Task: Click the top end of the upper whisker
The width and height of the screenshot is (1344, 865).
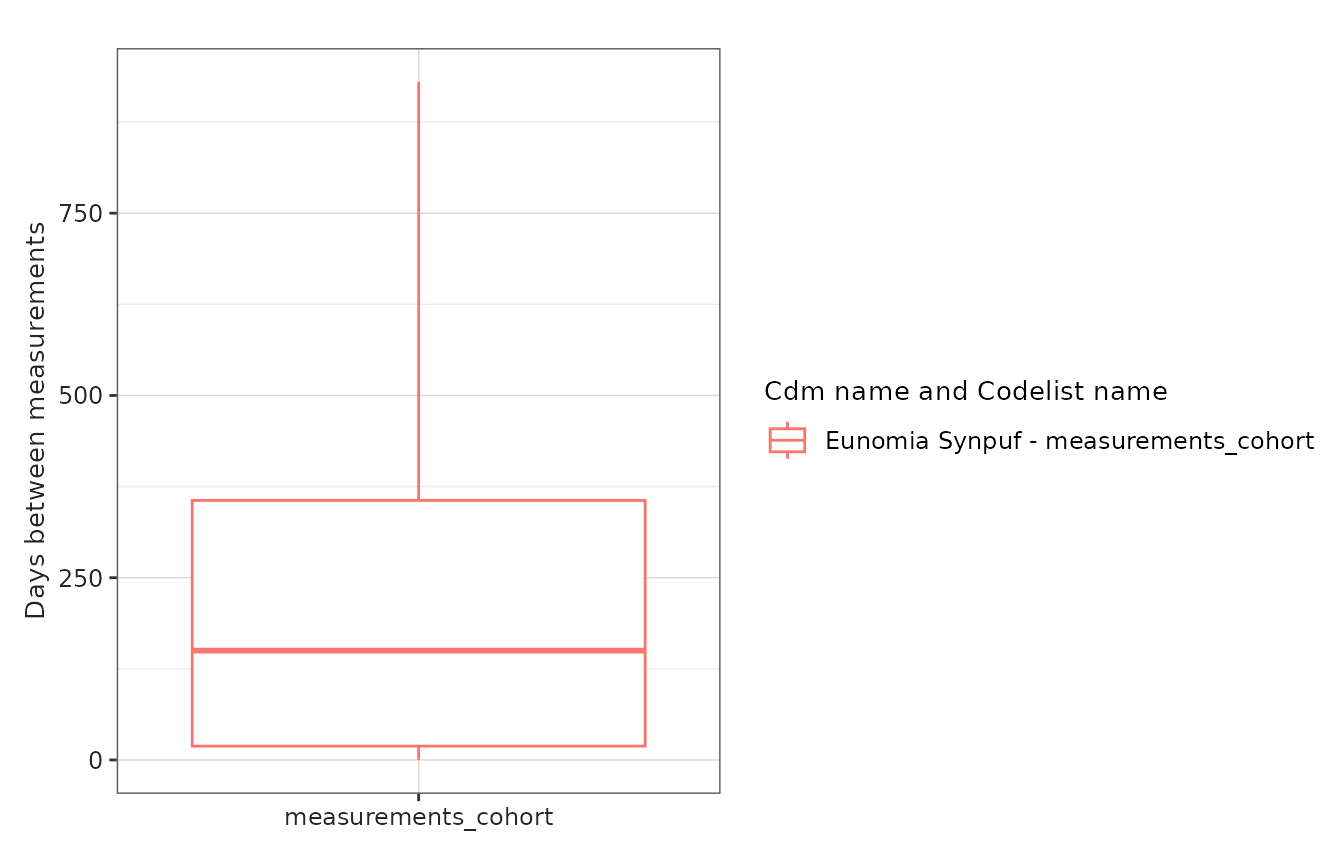Action: click(x=418, y=84)
